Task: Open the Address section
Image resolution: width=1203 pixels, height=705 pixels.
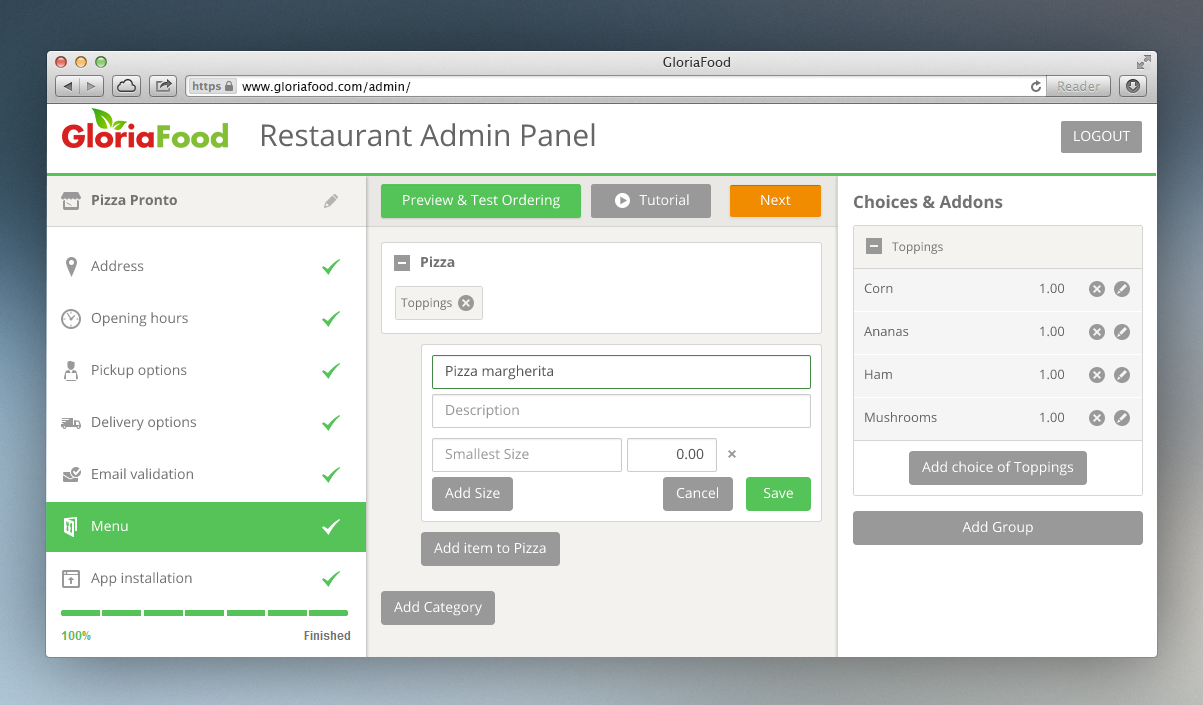Action: pos(206,267)
